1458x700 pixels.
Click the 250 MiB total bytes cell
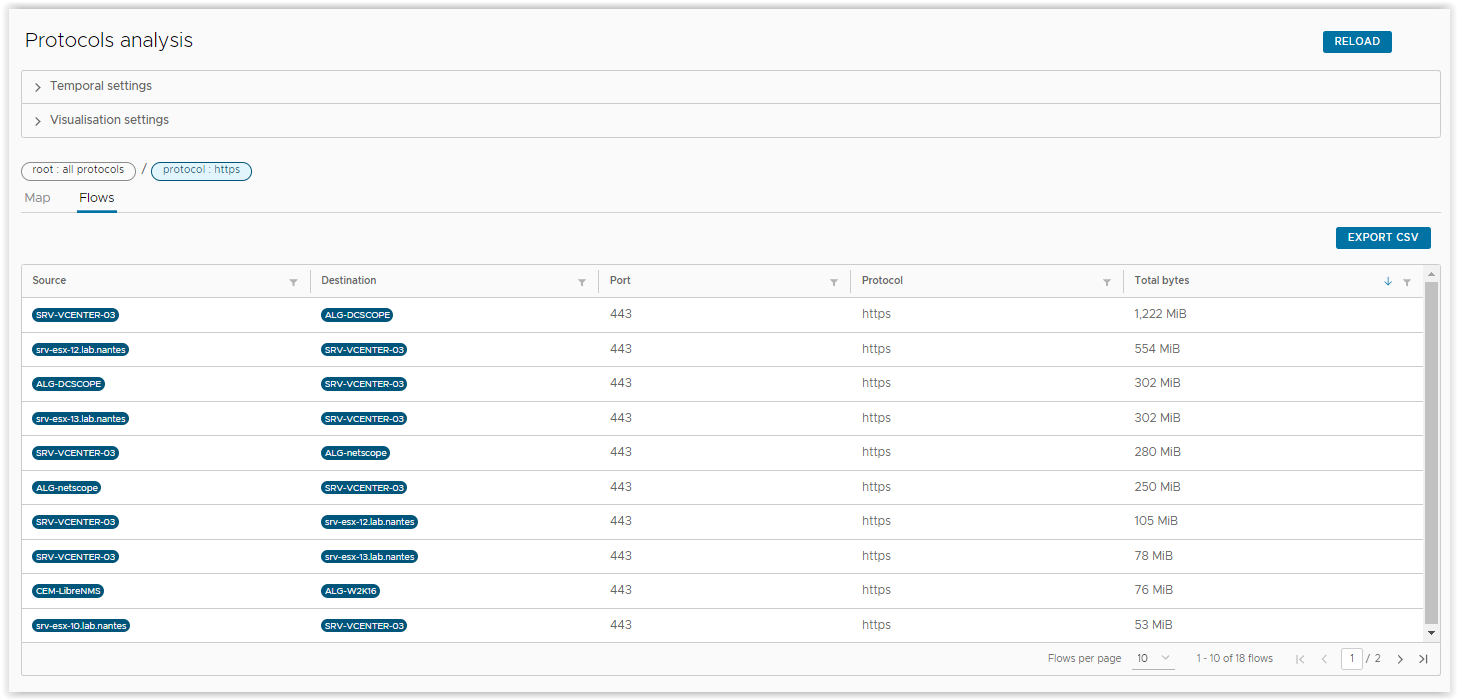point(1157,487)
